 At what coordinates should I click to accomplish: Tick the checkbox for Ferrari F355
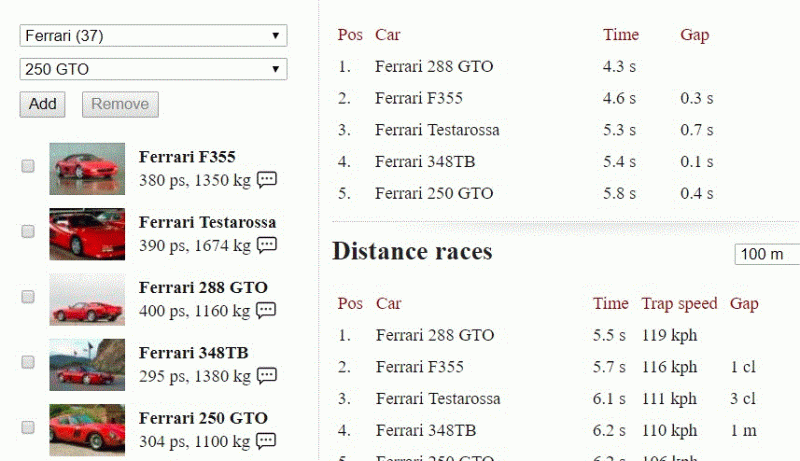pyautogui.click(x=28, y=166)
